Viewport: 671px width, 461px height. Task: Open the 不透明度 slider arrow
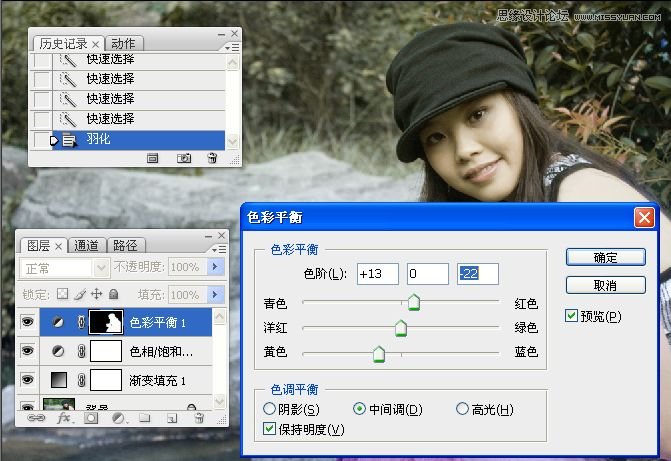[x=215, y=267]
